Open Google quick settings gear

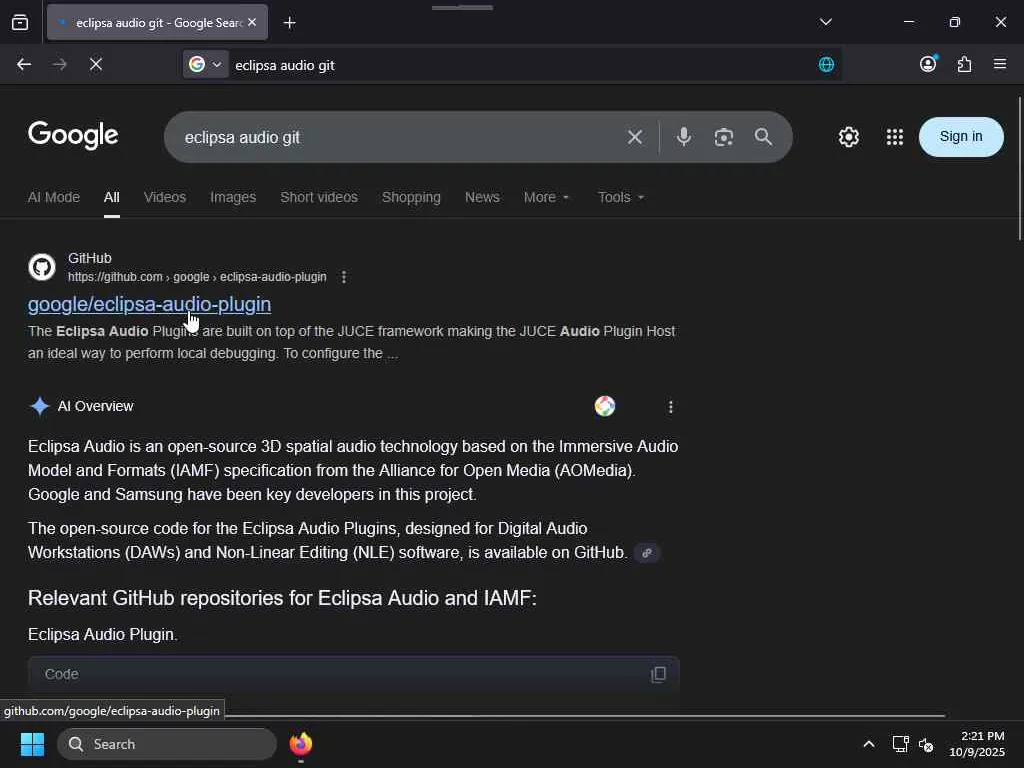click(x=848, y=137)
